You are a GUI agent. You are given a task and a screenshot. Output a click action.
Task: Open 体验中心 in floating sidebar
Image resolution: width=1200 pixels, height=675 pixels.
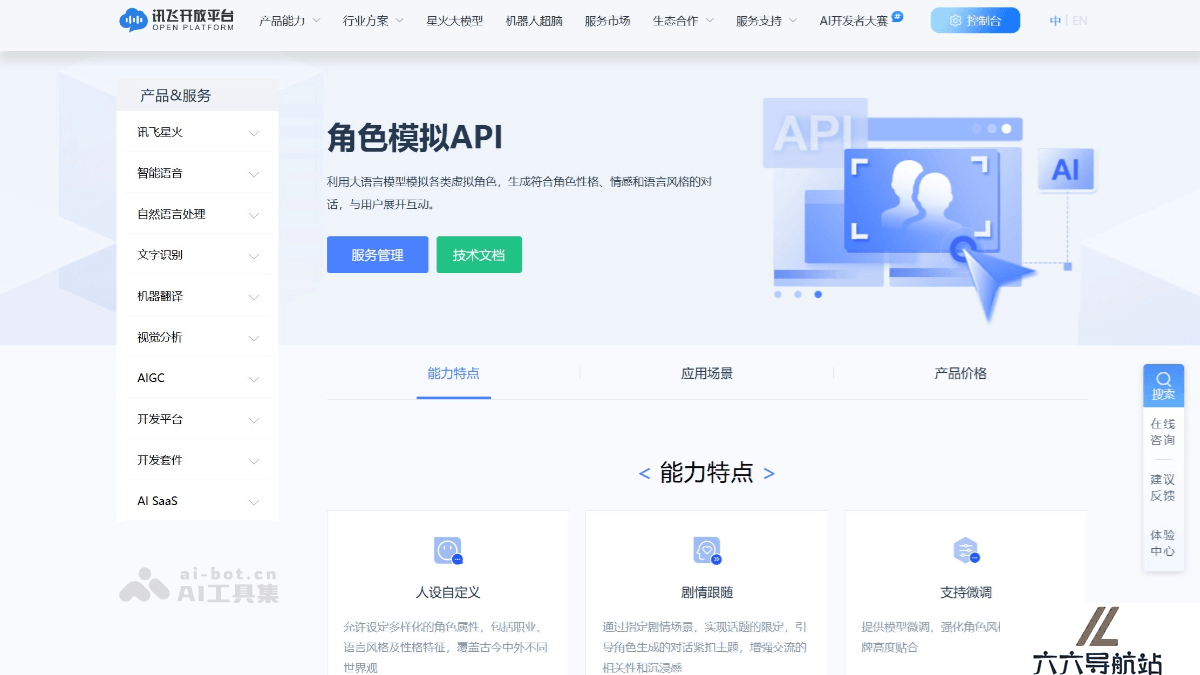[x=1163, y=543]
